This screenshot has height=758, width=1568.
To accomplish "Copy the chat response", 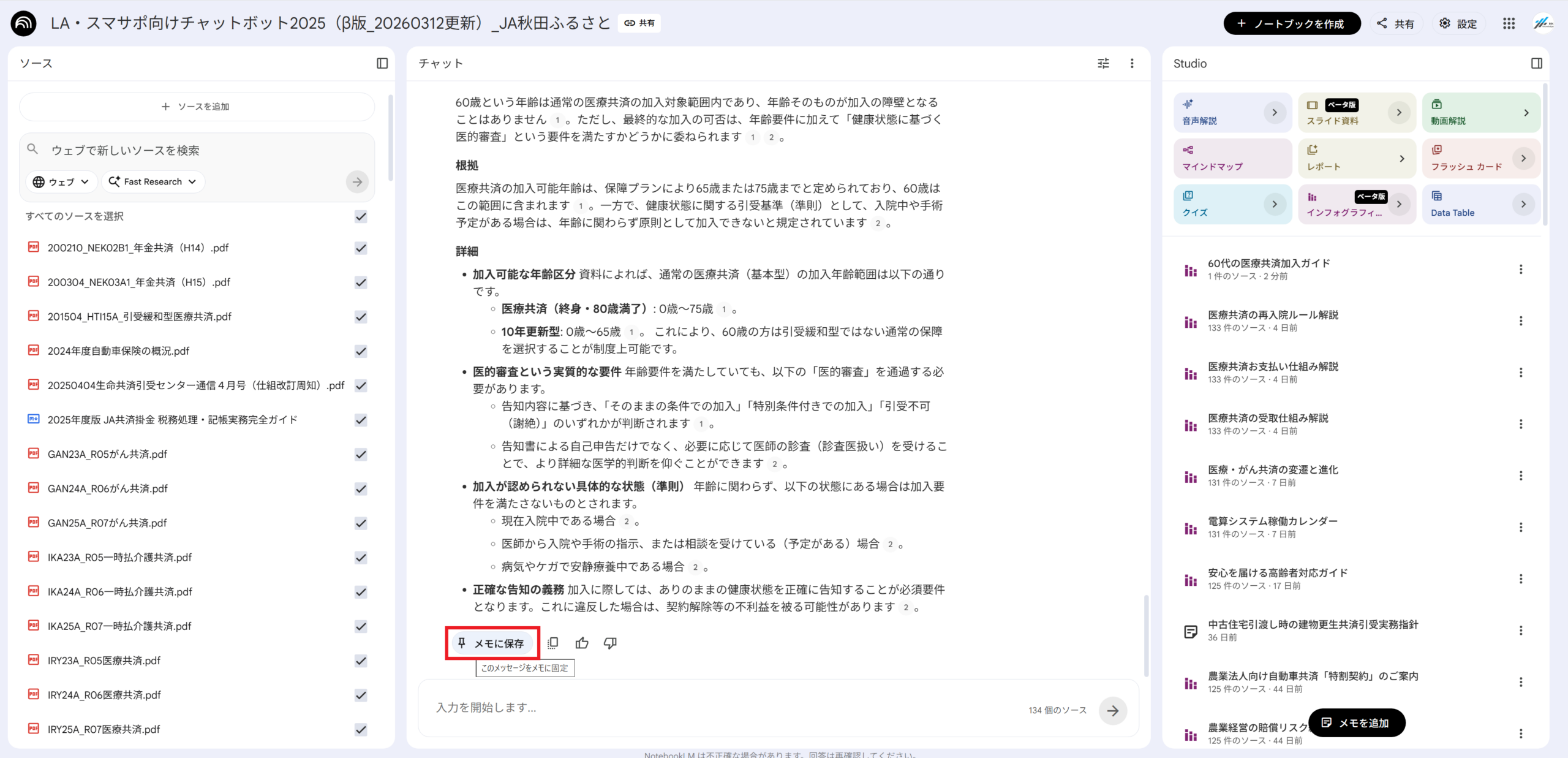I will tap(552, 643).
